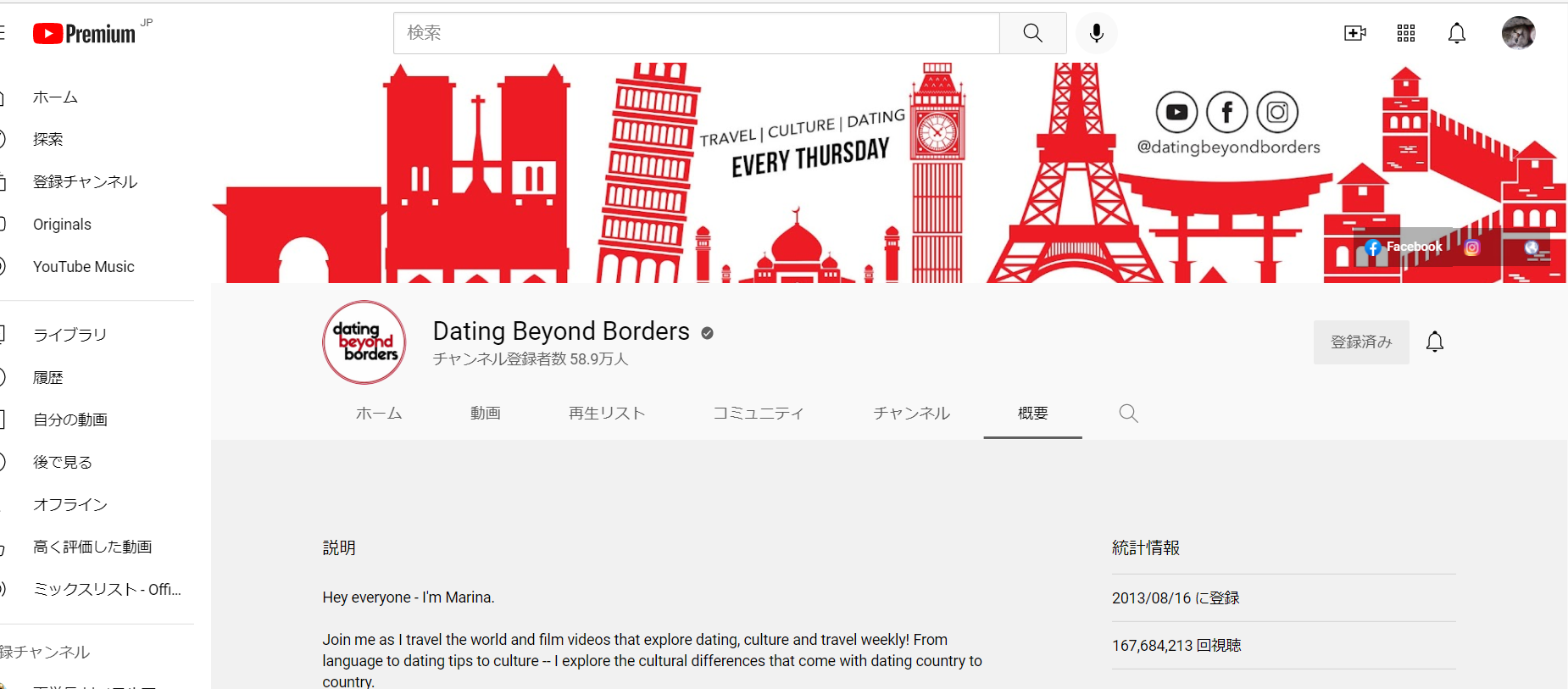Click Dating Beyond Borders channel avatar
1568x689 pixels.
point(364,342)
